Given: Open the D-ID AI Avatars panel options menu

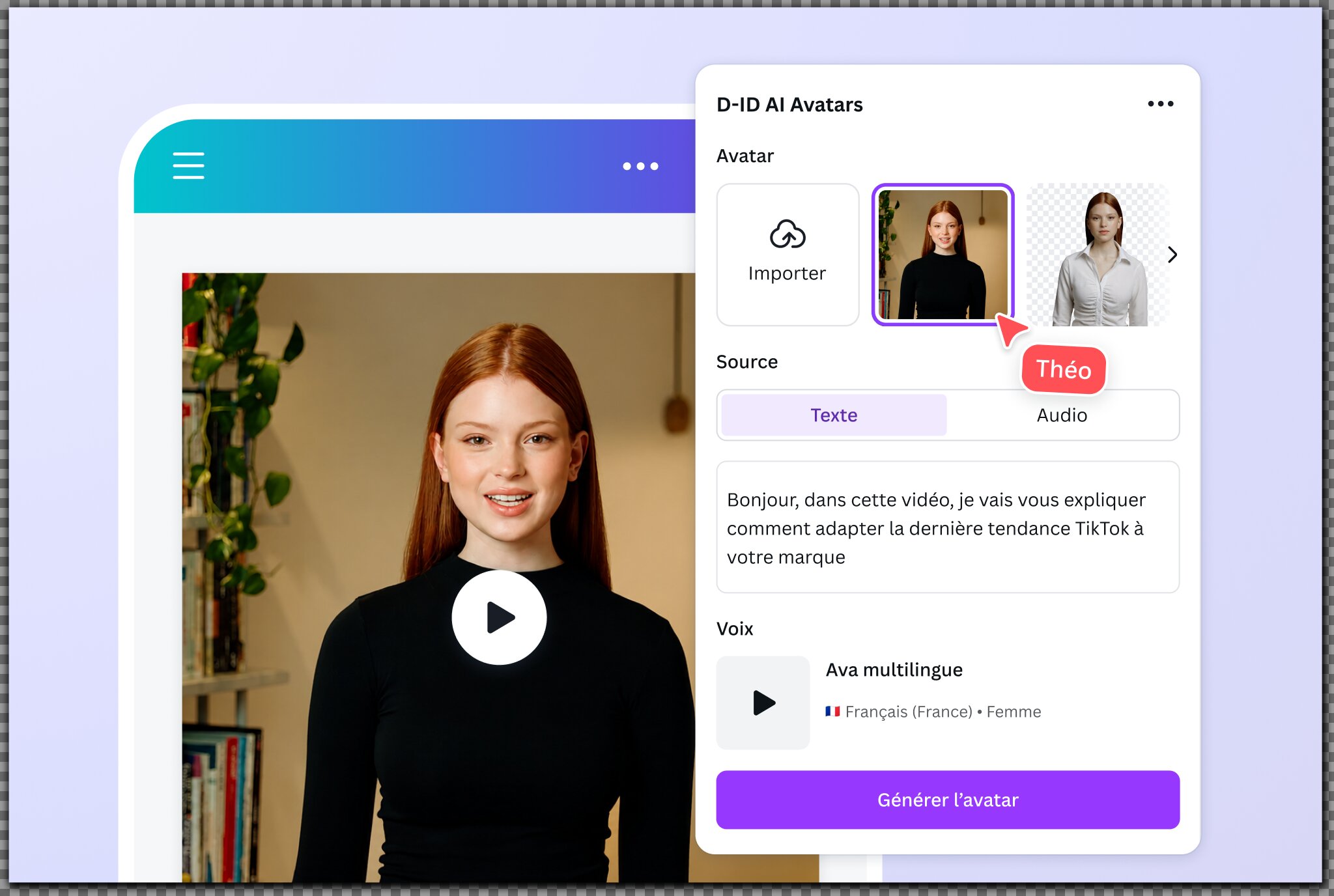Looking at the screenshot, I should (1160, 104).
